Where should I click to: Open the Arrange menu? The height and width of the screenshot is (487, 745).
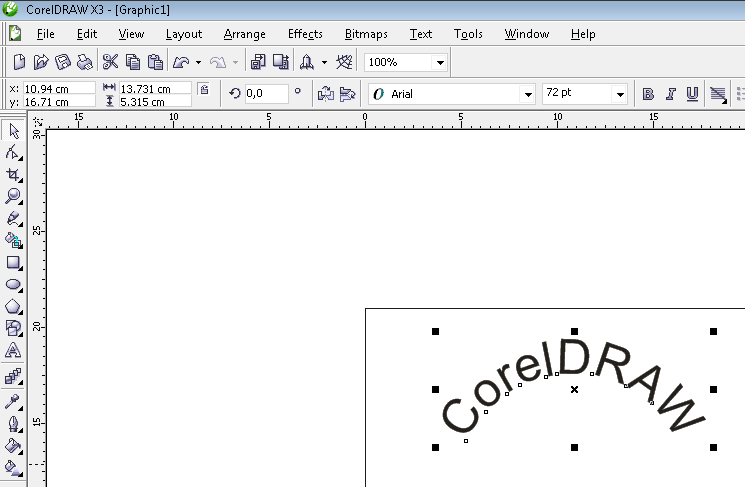pyautogui.click(x=245, y=34)
